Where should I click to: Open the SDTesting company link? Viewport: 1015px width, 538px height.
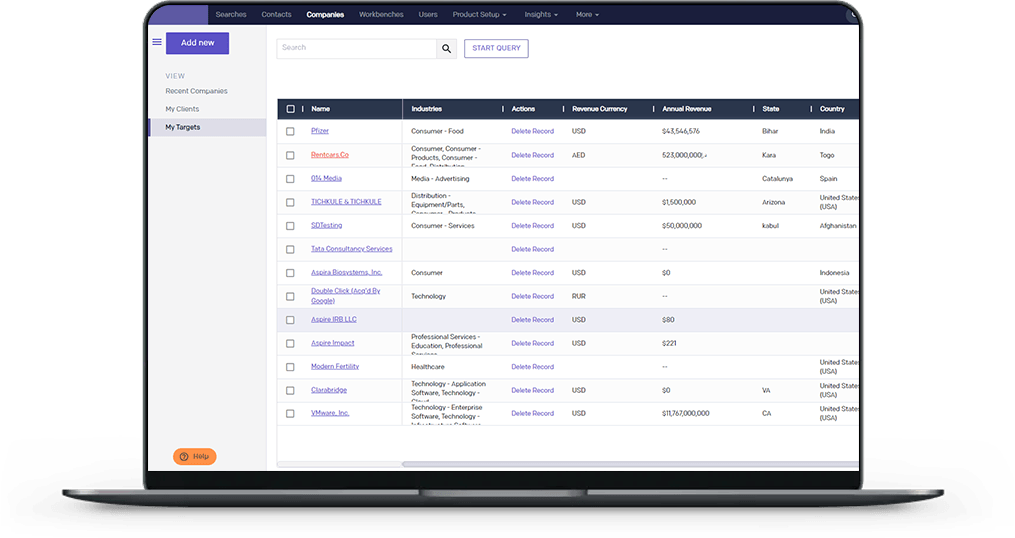pyautogui.click(x=326, y=225)
